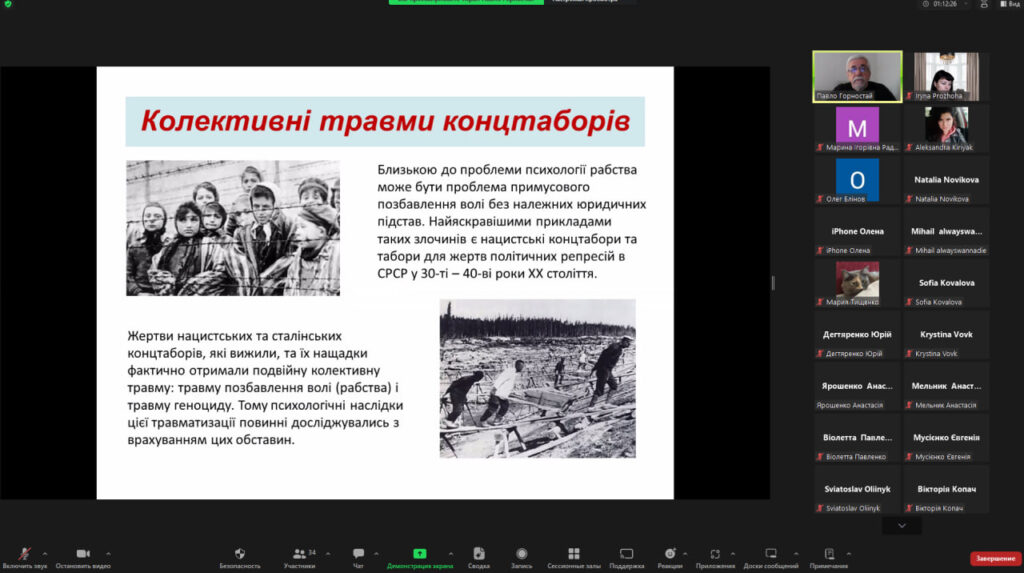Toggle microphone with Включить звук
Image resolution: width=1024 pixels, height=573 pixels.
tap(23, 554)
